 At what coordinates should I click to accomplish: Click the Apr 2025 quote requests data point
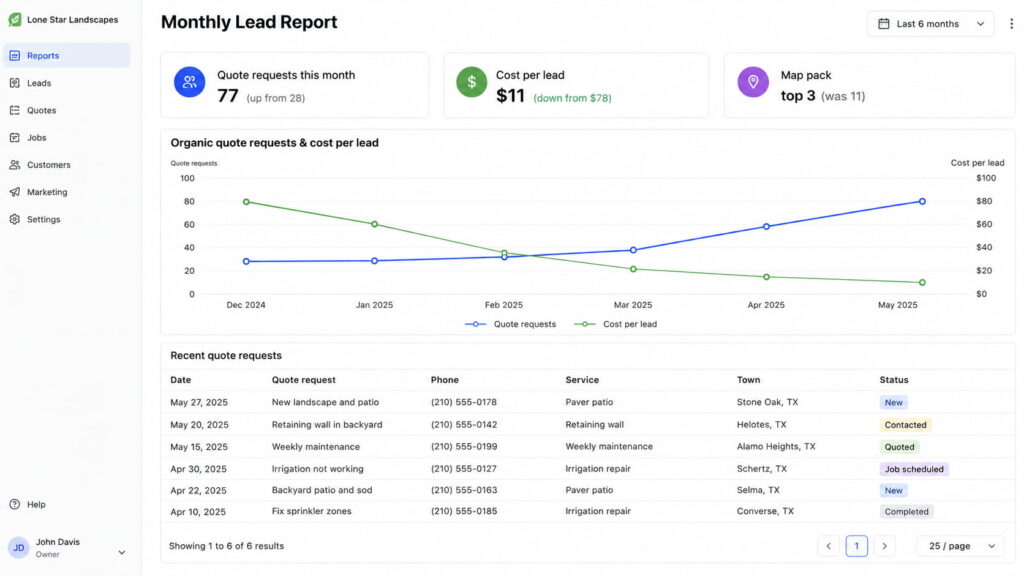pos(767,227)
